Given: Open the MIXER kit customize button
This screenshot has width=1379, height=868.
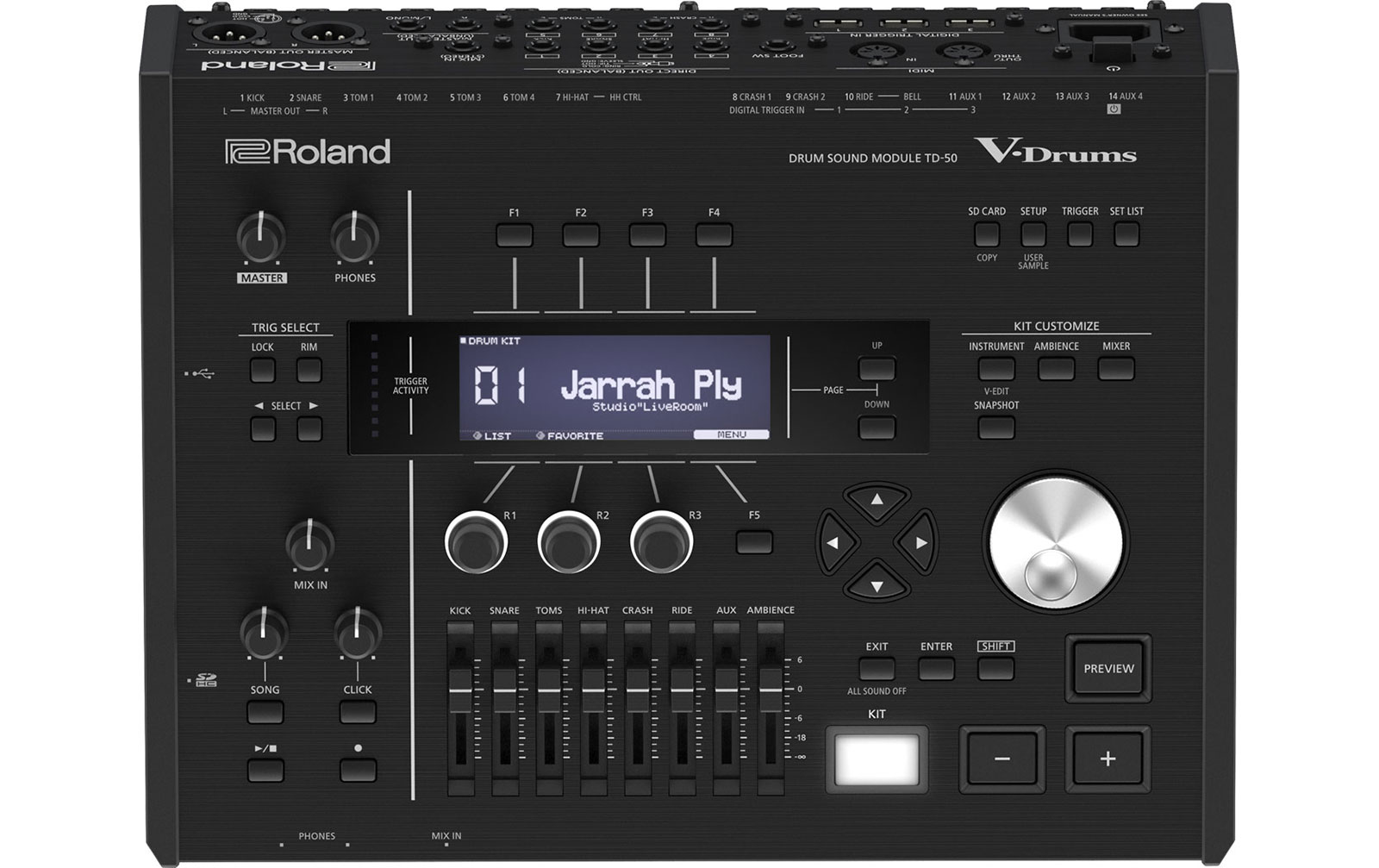Looking at the screenshot, I should pyautogui.click(x=1115, y=368).
